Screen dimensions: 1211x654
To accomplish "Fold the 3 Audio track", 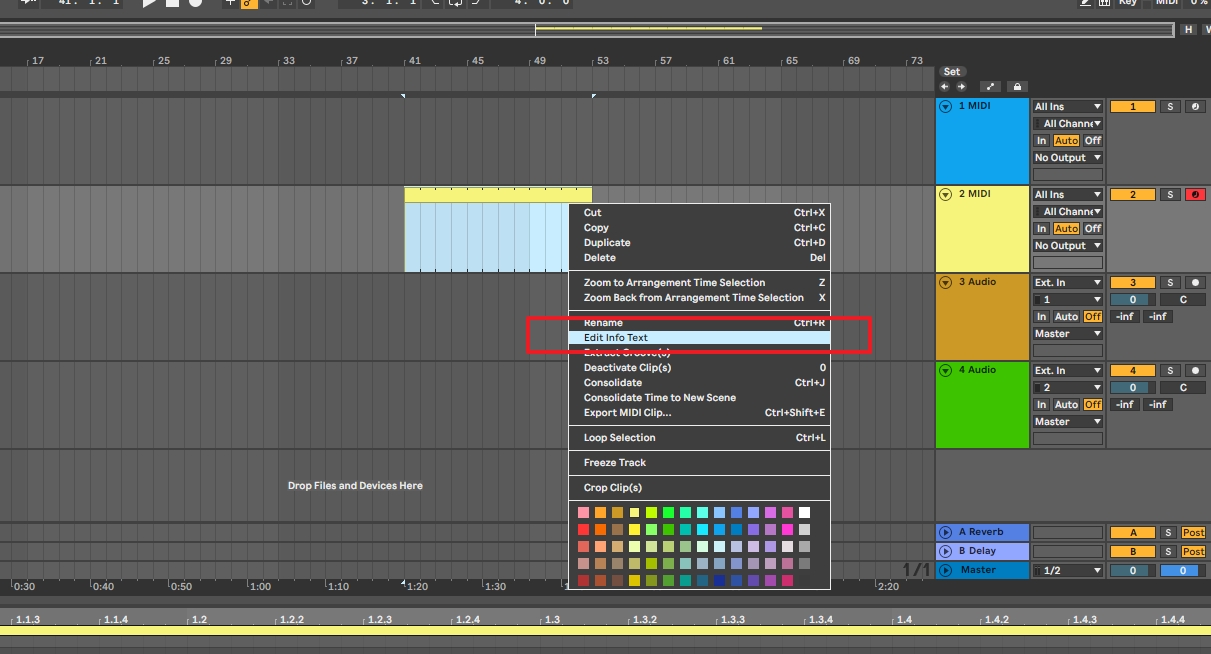I will 946,282.
